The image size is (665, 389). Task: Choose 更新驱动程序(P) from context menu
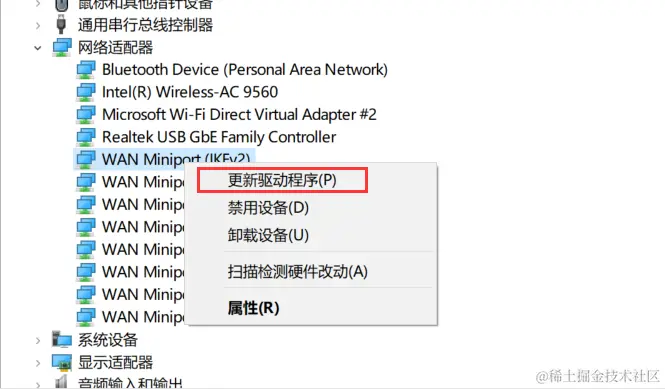point(282,180)
